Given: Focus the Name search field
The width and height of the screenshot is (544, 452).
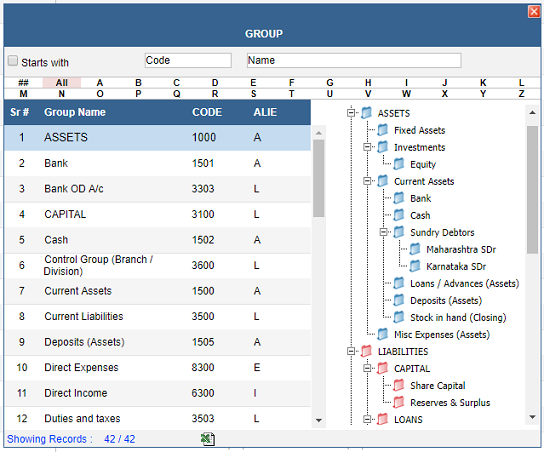Looking at the screenshot, I should [x=354, y=60].
